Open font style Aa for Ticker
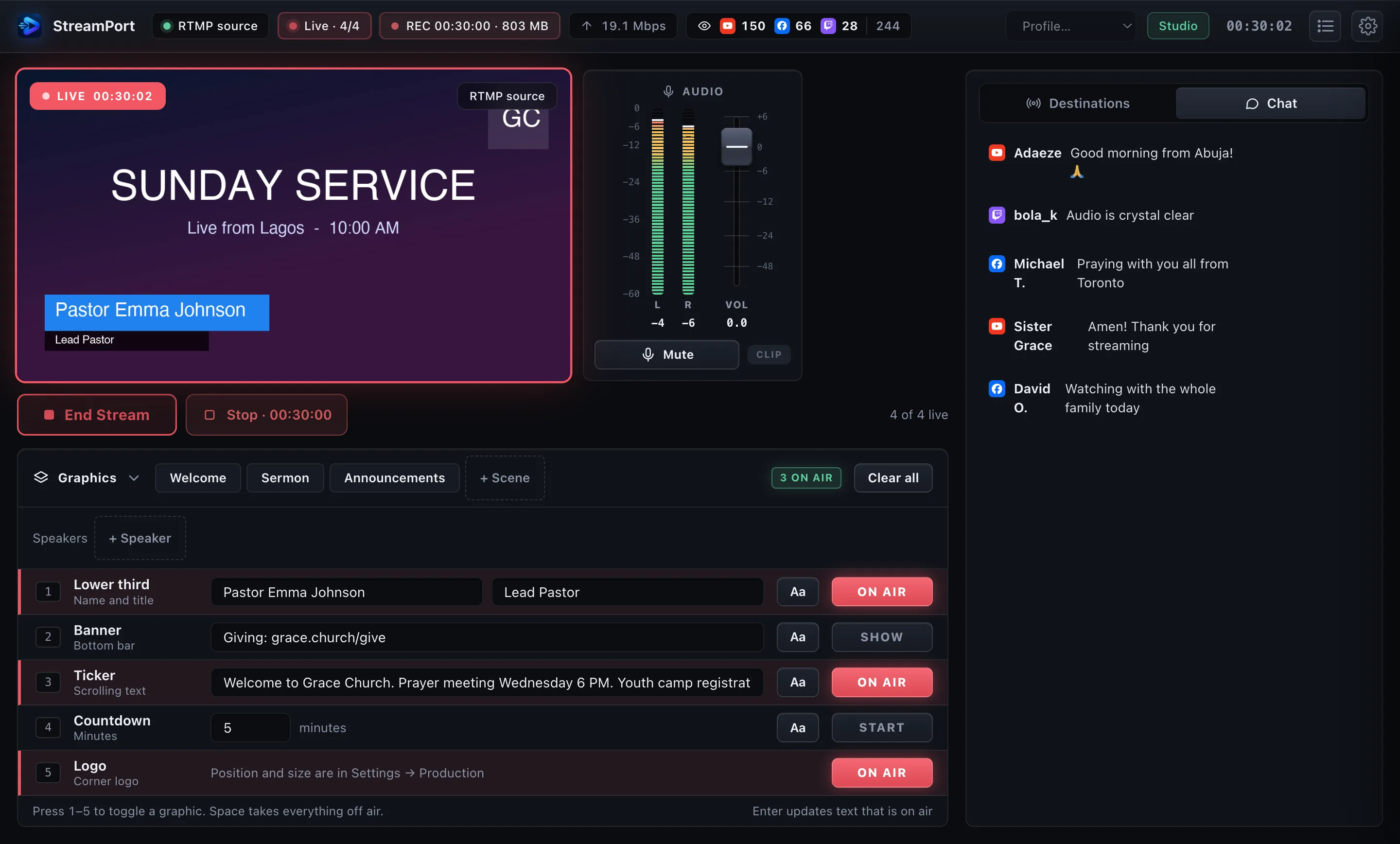1400x844 pixels. [797, 682]
